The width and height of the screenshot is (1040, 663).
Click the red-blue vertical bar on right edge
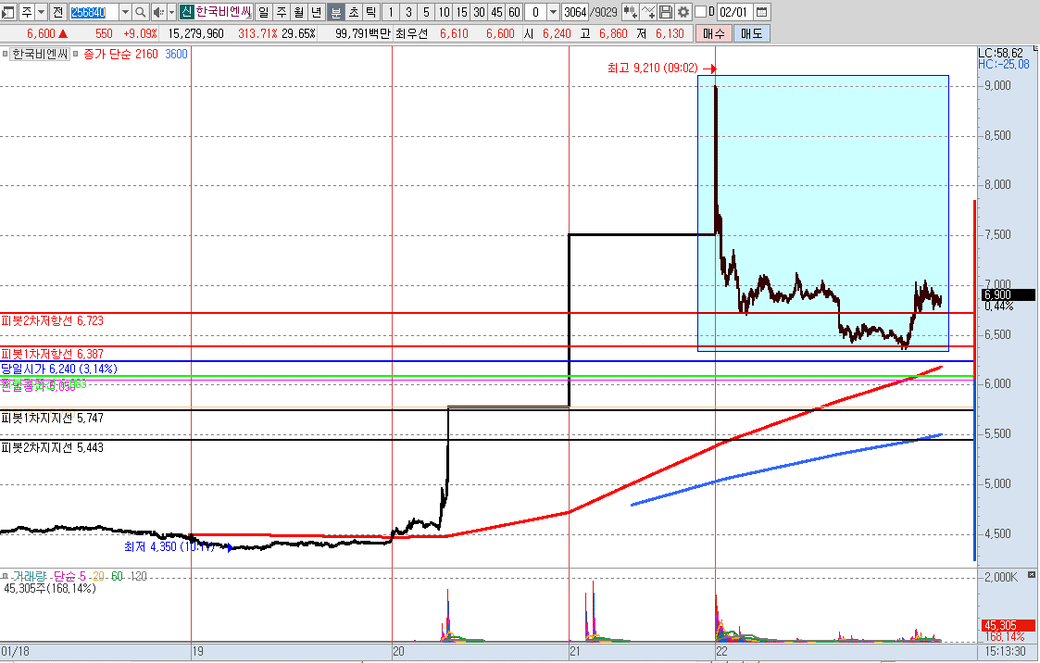[x=974, y=380]
